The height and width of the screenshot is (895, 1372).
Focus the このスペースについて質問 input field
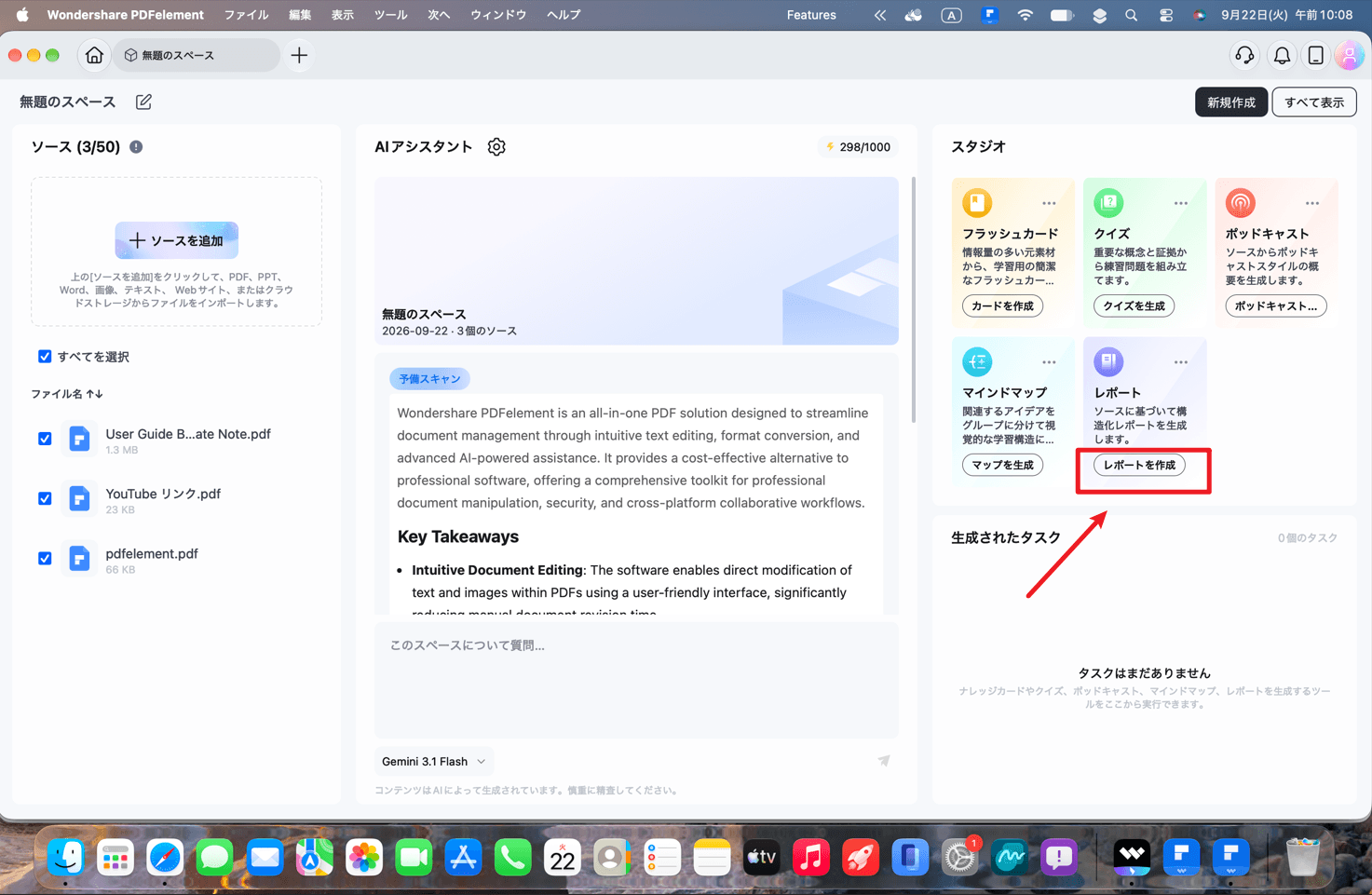(x=636, y=679)
